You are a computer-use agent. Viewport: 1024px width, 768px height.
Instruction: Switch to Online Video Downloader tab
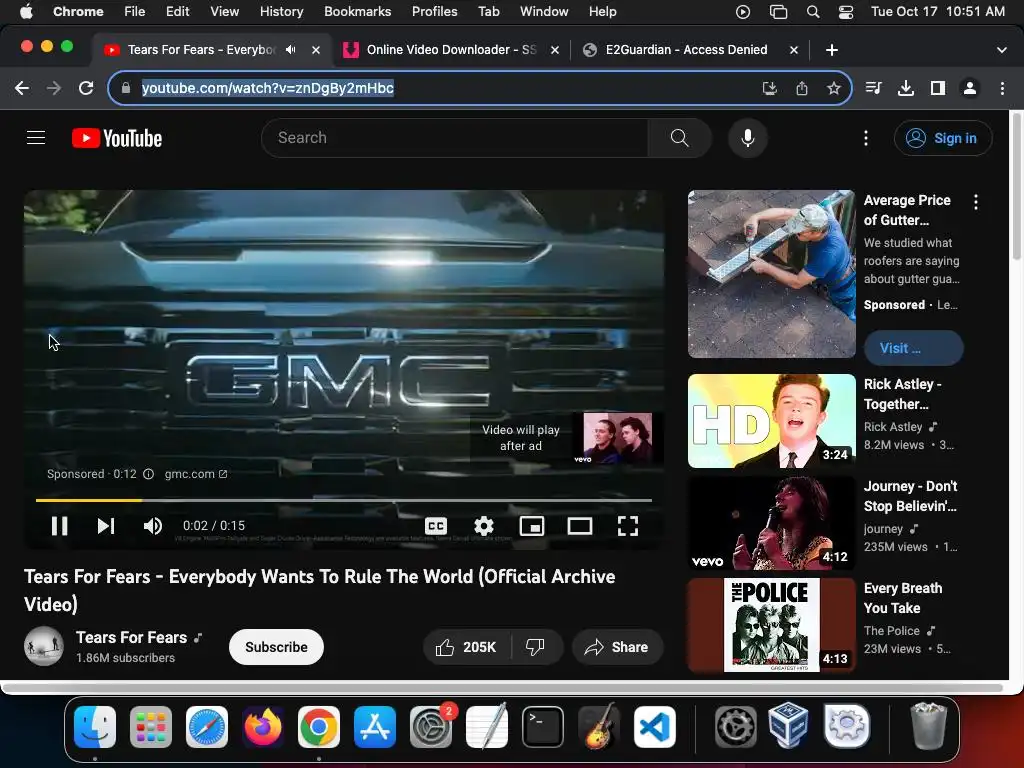tap(451, 50)
